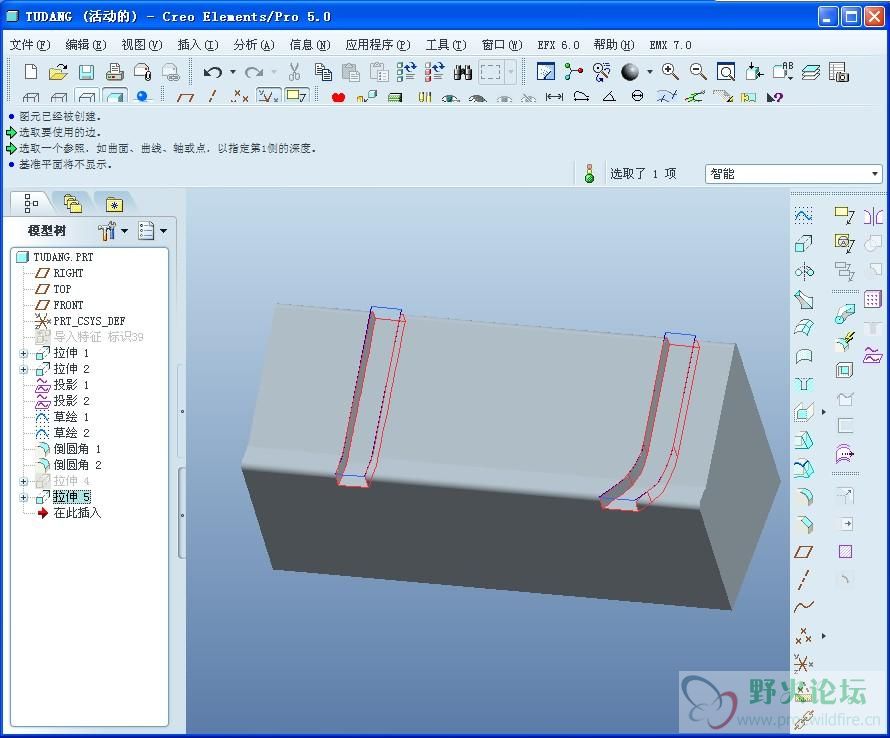Toggle annotation element display
890x738 pixels.
pos(296,96)
